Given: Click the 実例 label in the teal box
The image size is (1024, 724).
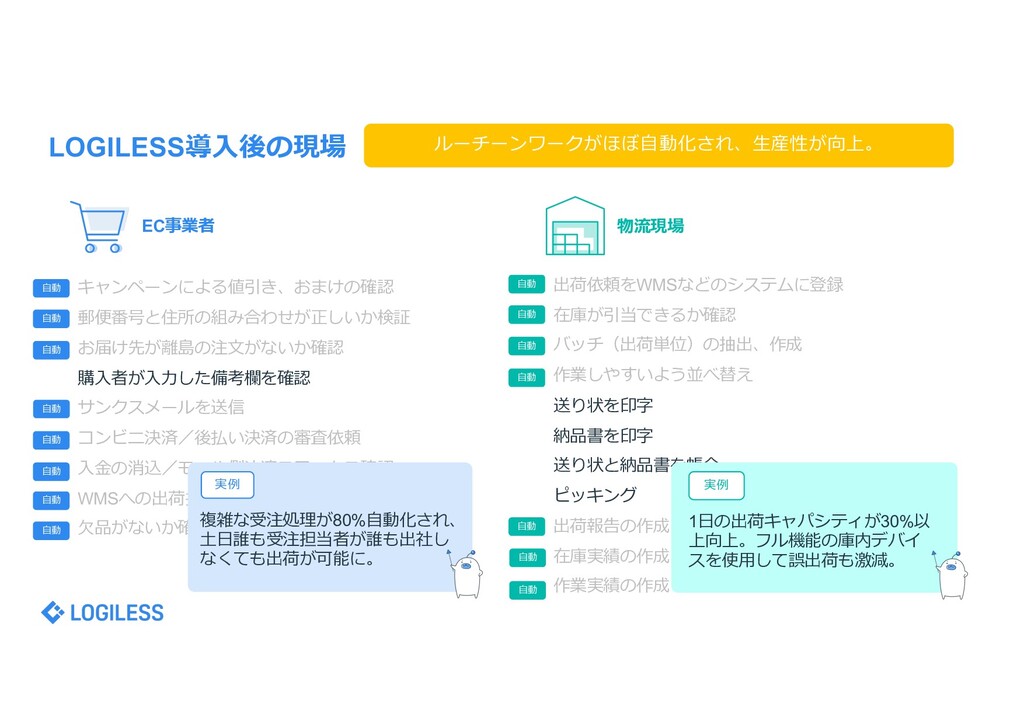Looking at the screenshot, I should (x=716, y=485).
